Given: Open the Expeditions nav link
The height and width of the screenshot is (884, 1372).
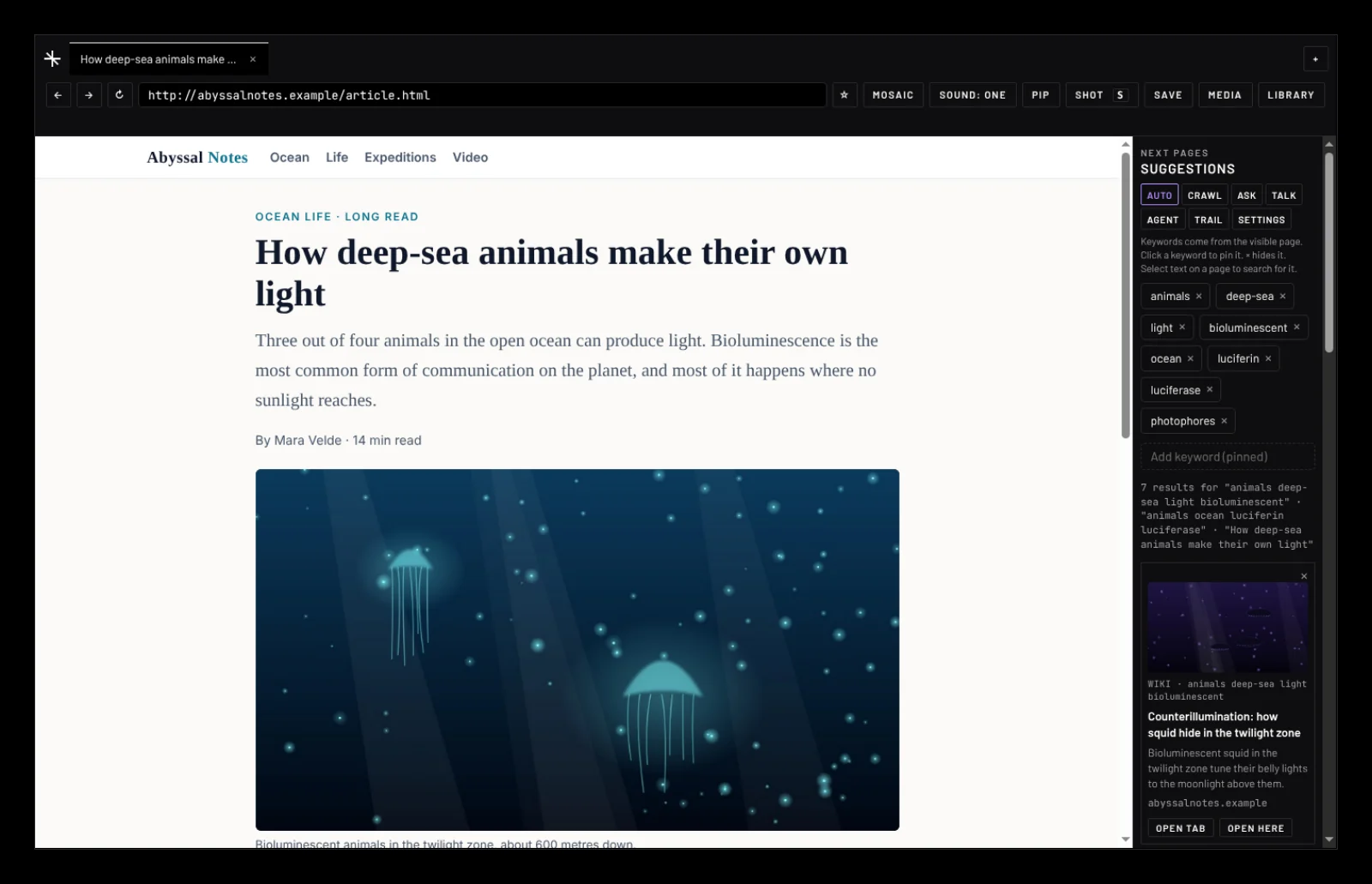Looking at the screenshot, I should pyautogui.click(x=400, y=158).
